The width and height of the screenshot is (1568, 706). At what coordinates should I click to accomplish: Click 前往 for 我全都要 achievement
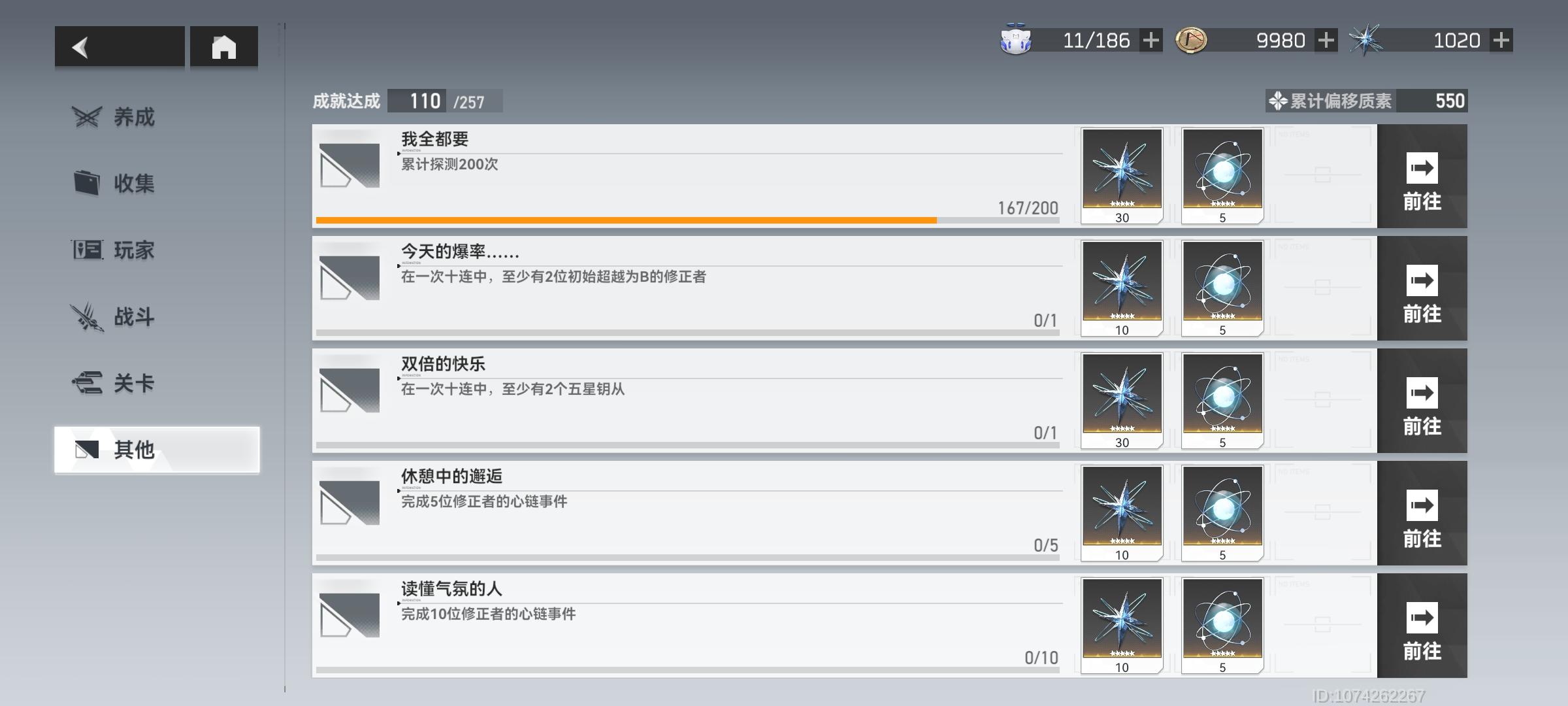[x=1422, y=176]
